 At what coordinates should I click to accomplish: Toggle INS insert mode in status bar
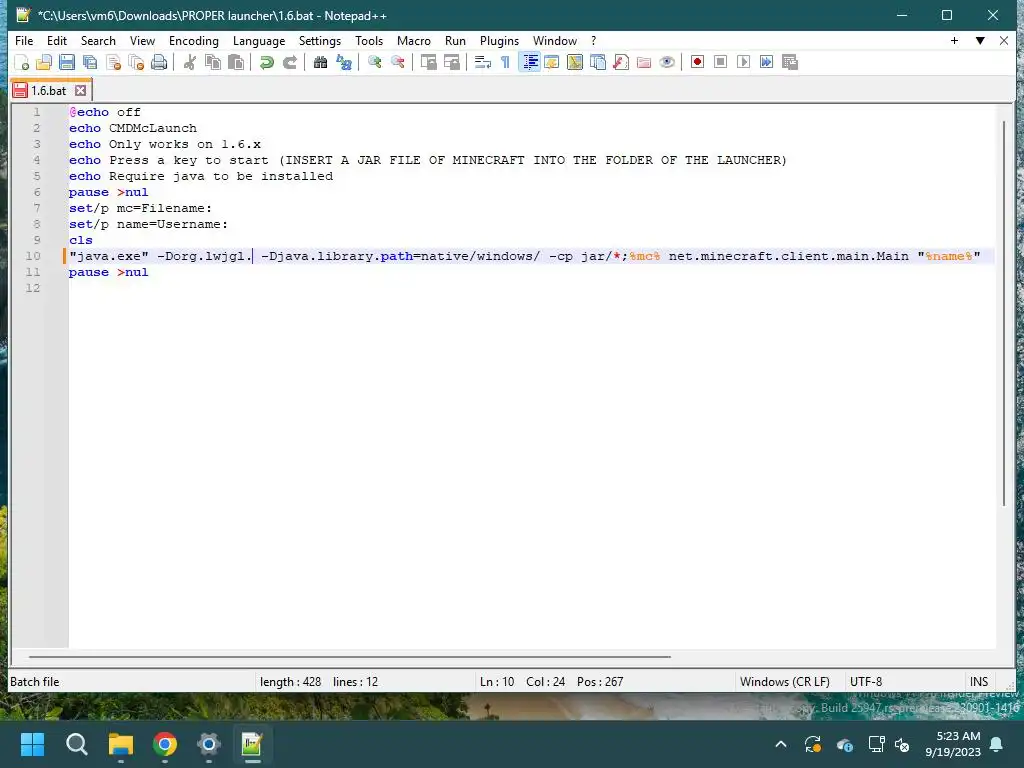978,682
